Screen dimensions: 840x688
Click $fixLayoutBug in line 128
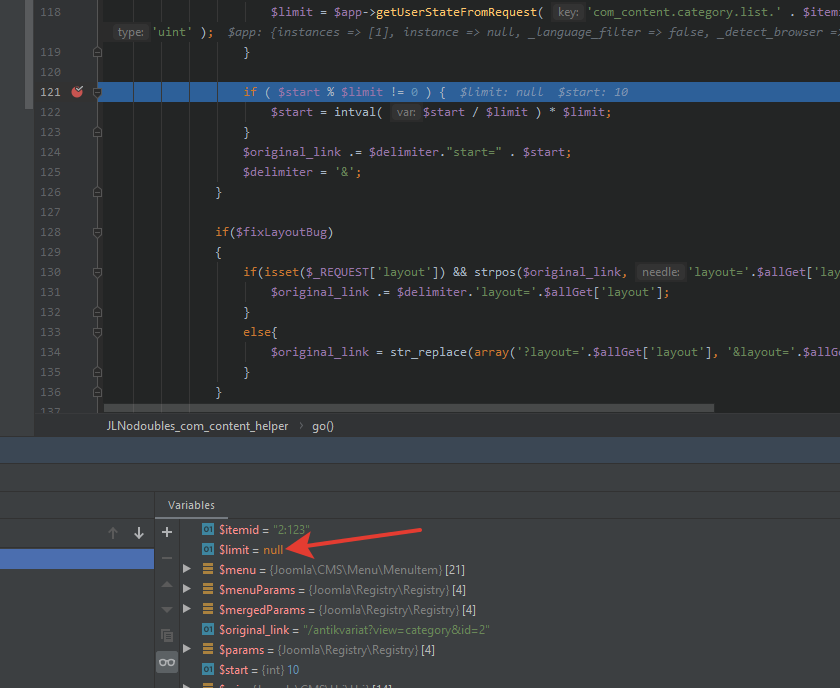point(281,232)
